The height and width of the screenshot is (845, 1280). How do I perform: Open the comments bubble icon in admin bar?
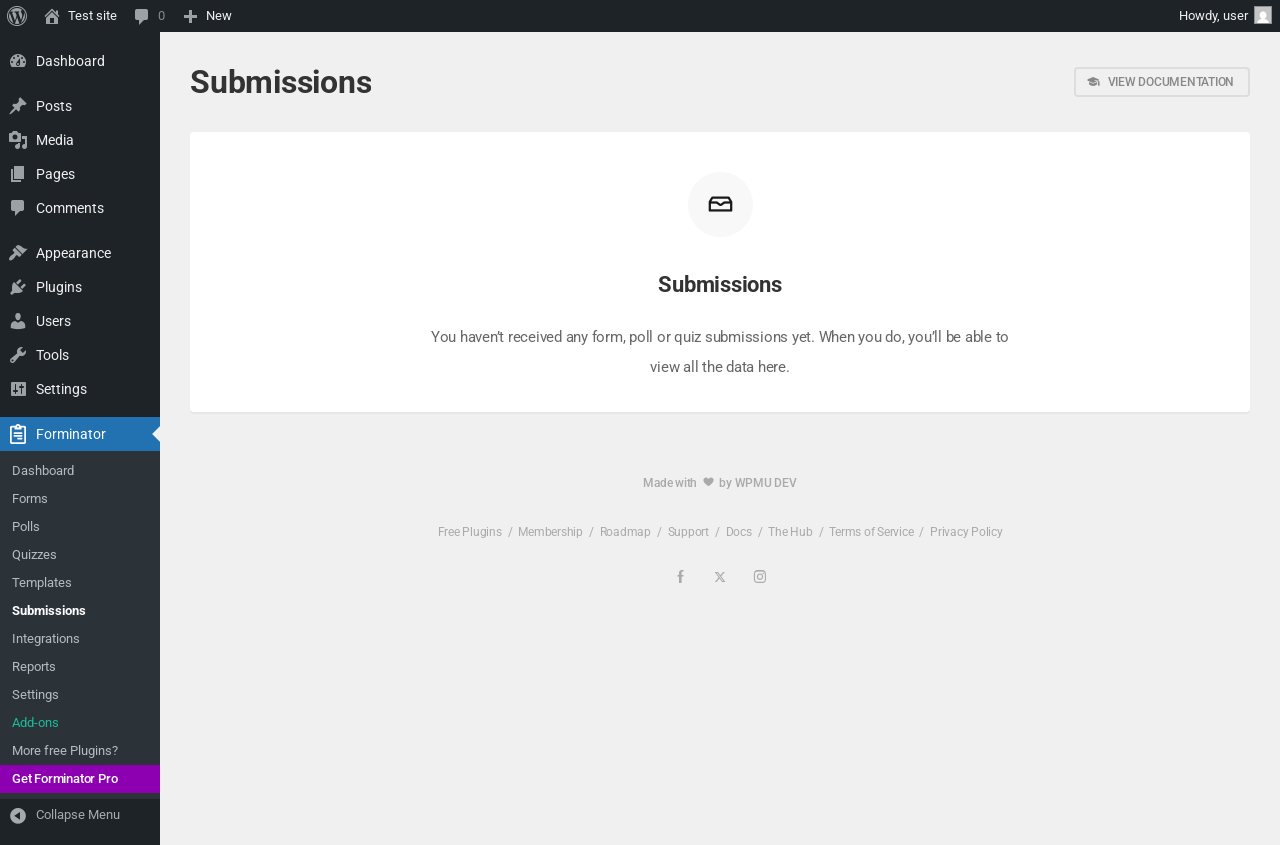(x=142, y=16)
